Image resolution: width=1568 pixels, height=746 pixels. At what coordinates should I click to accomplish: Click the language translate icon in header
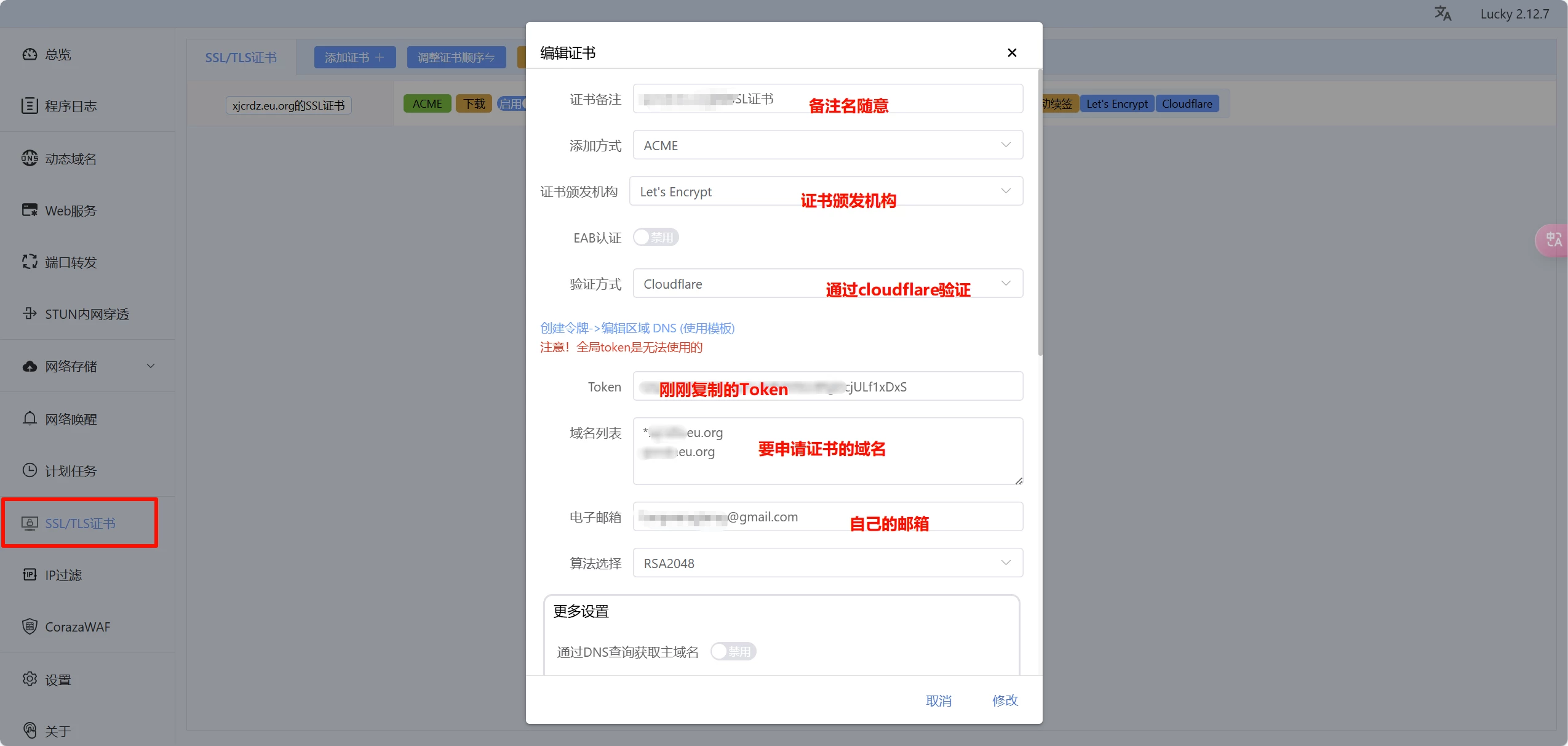coord(1442,14)
